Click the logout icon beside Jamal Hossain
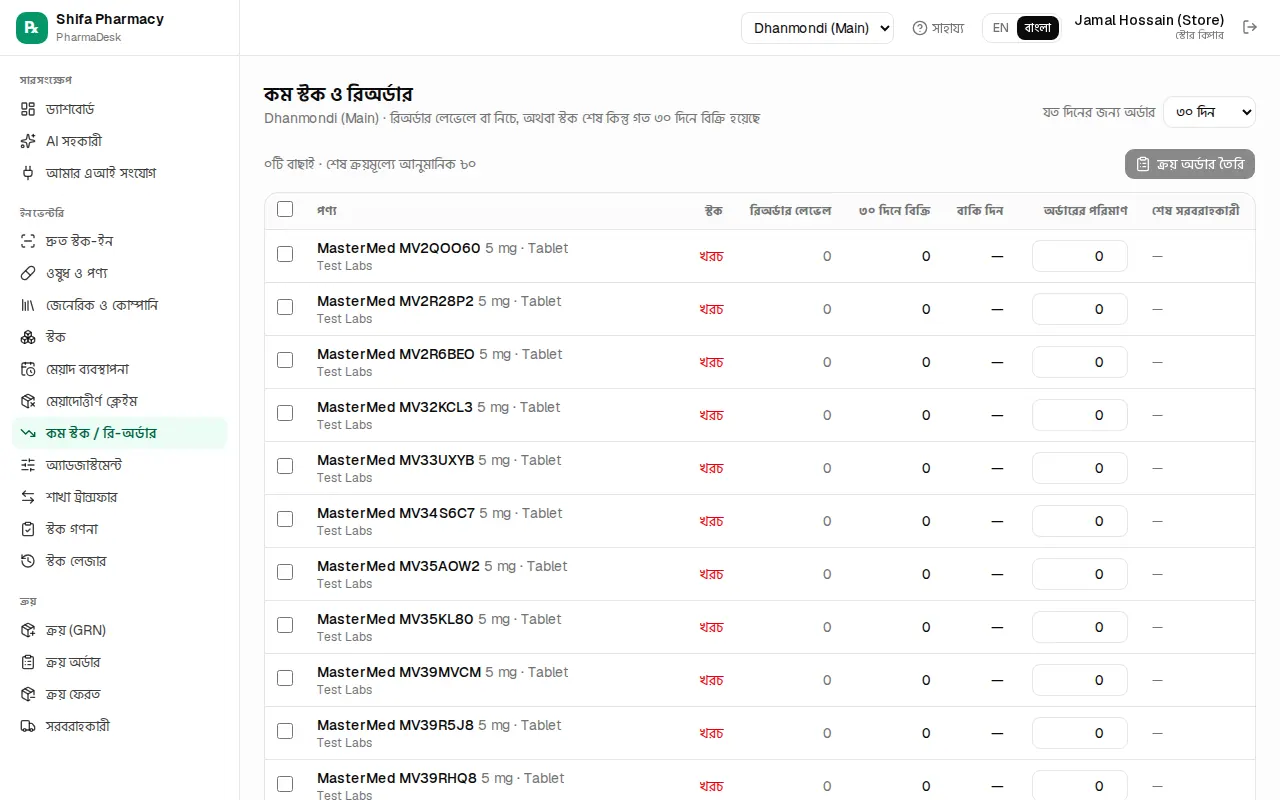Image resolution: width=1280 pixels, height=800 pixels. (x=1250, y=27)
